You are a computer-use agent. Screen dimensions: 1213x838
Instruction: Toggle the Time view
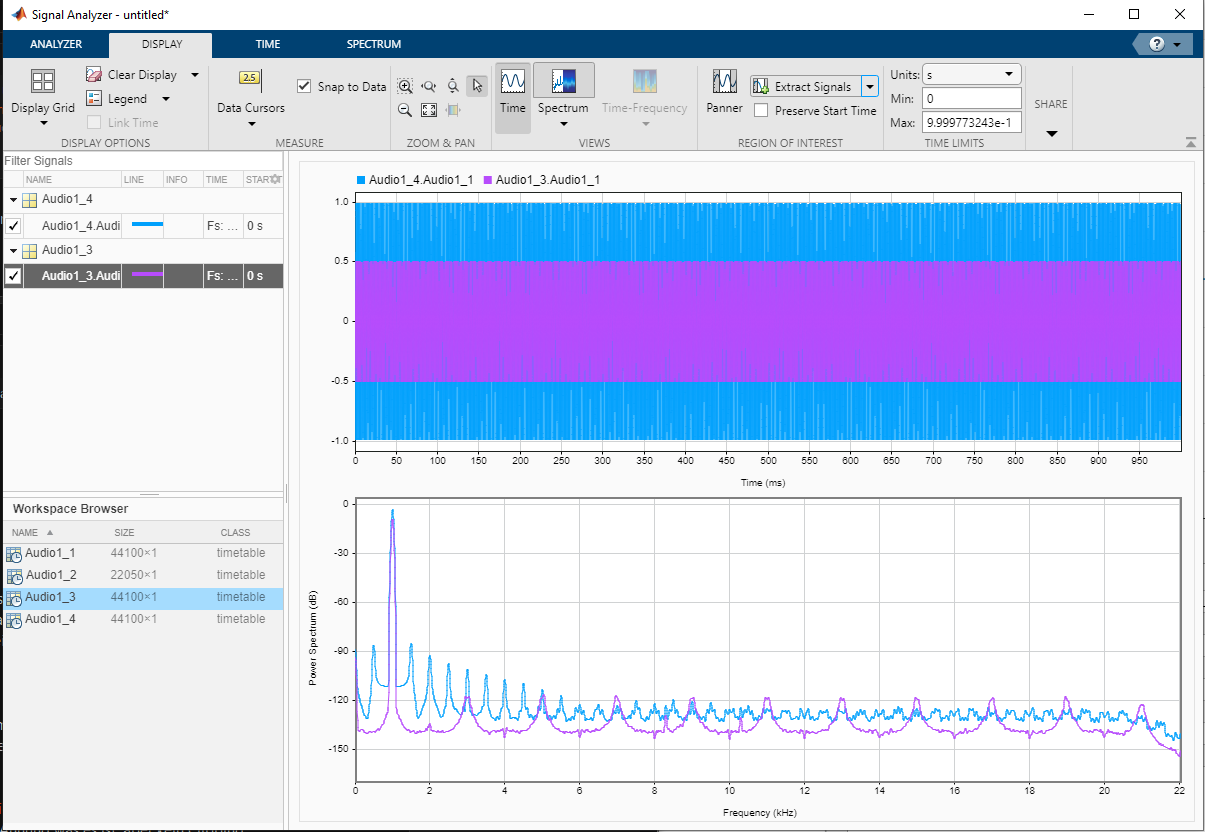point(513,97)
